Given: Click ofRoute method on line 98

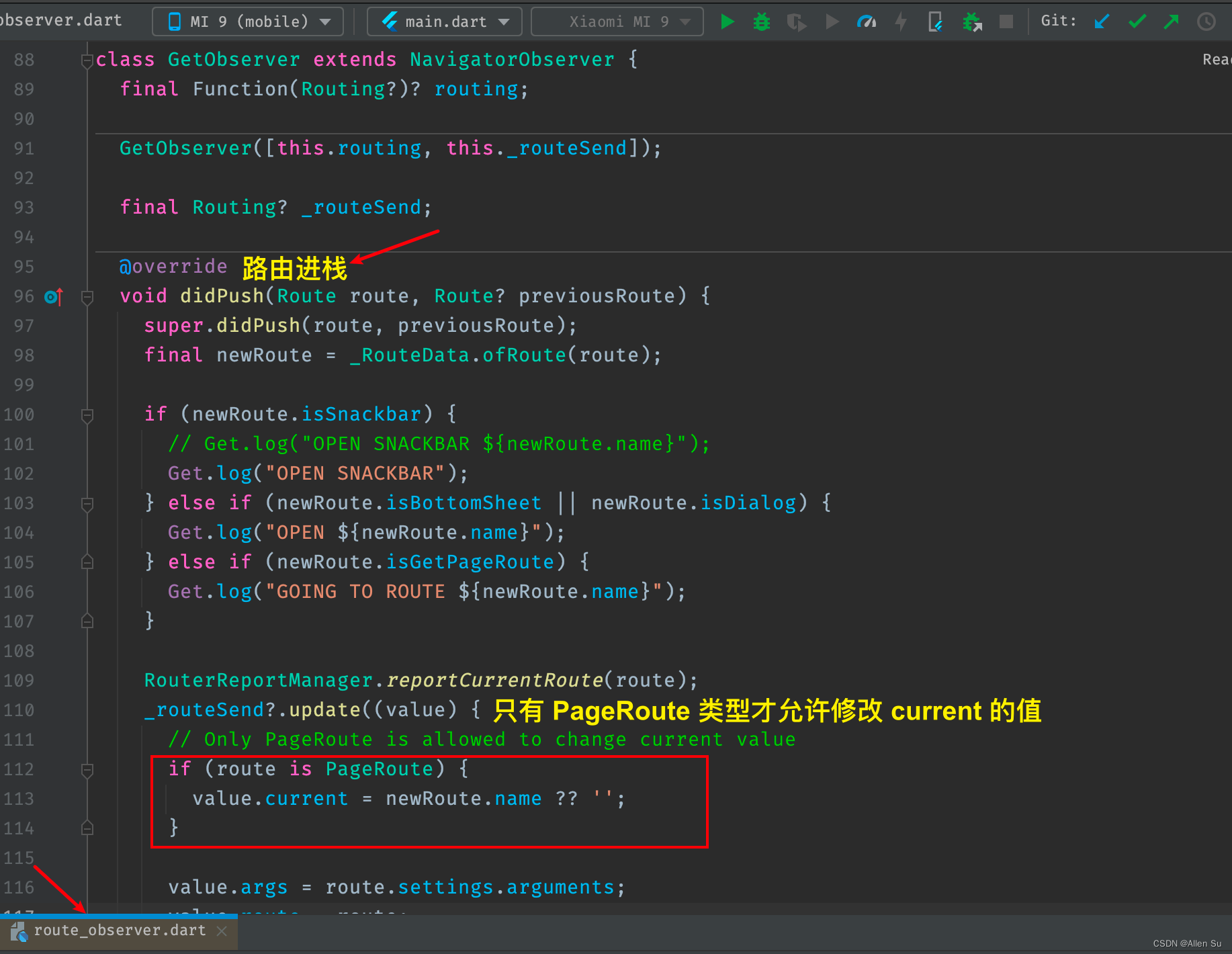Looking at the screenshot, I should 524,355.
